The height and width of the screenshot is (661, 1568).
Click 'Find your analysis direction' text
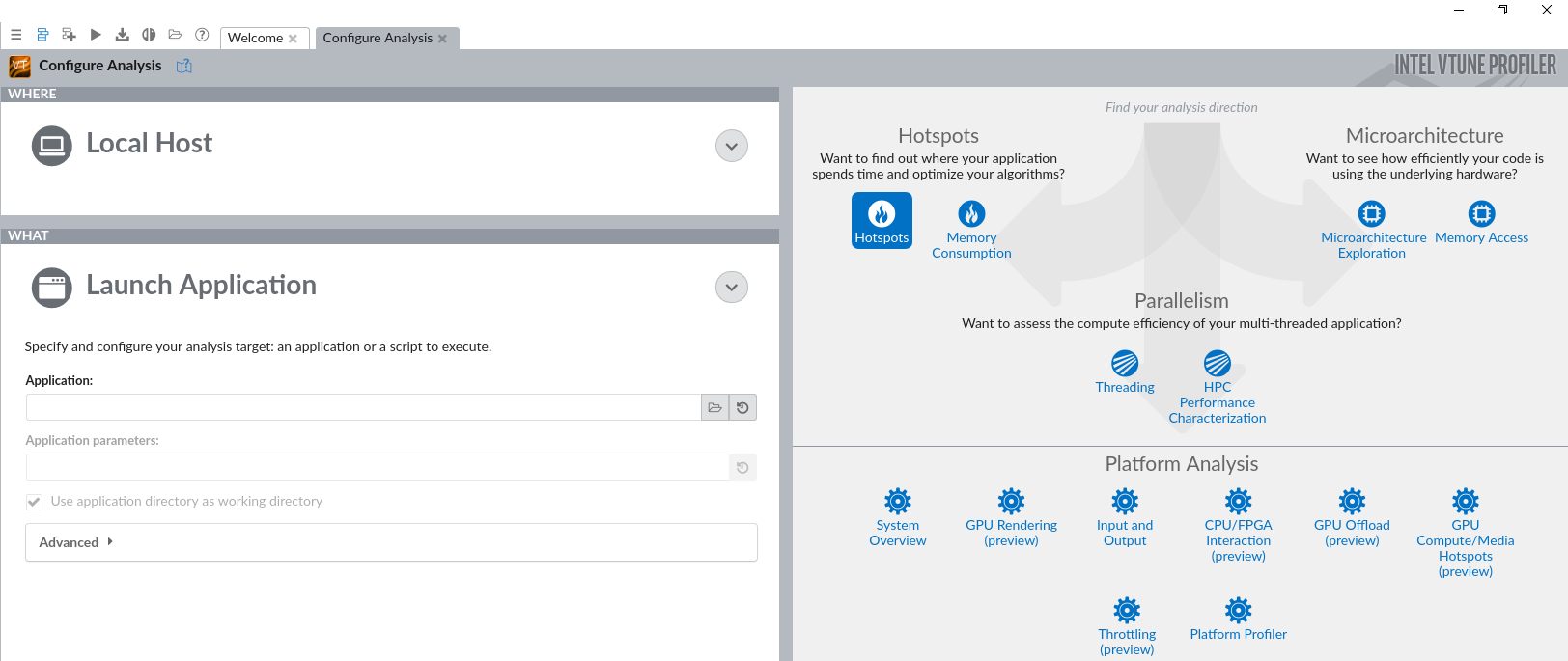pyautogui.click(x=1182, y=107)
